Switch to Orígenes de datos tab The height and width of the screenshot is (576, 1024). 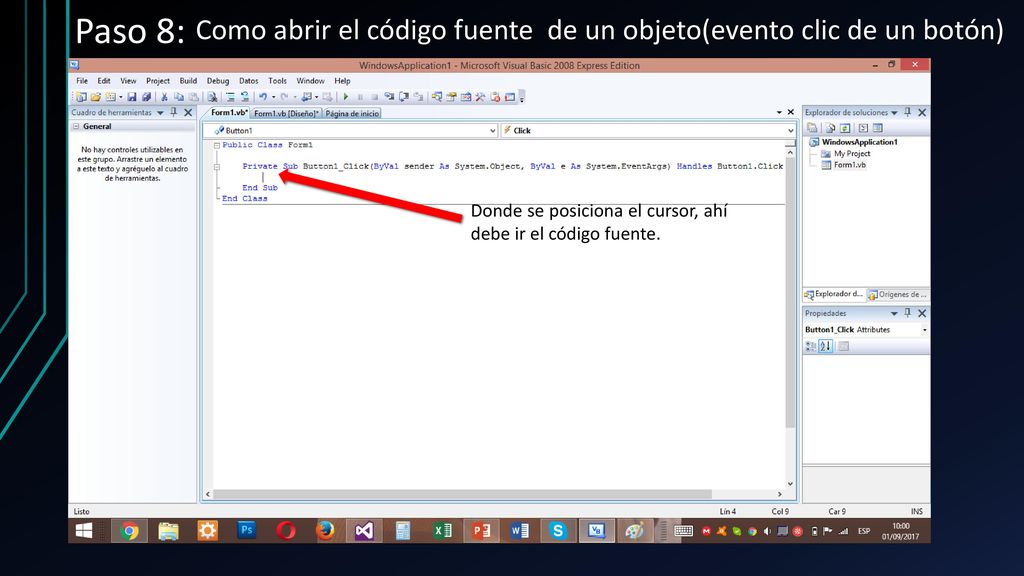pos(898,295)
